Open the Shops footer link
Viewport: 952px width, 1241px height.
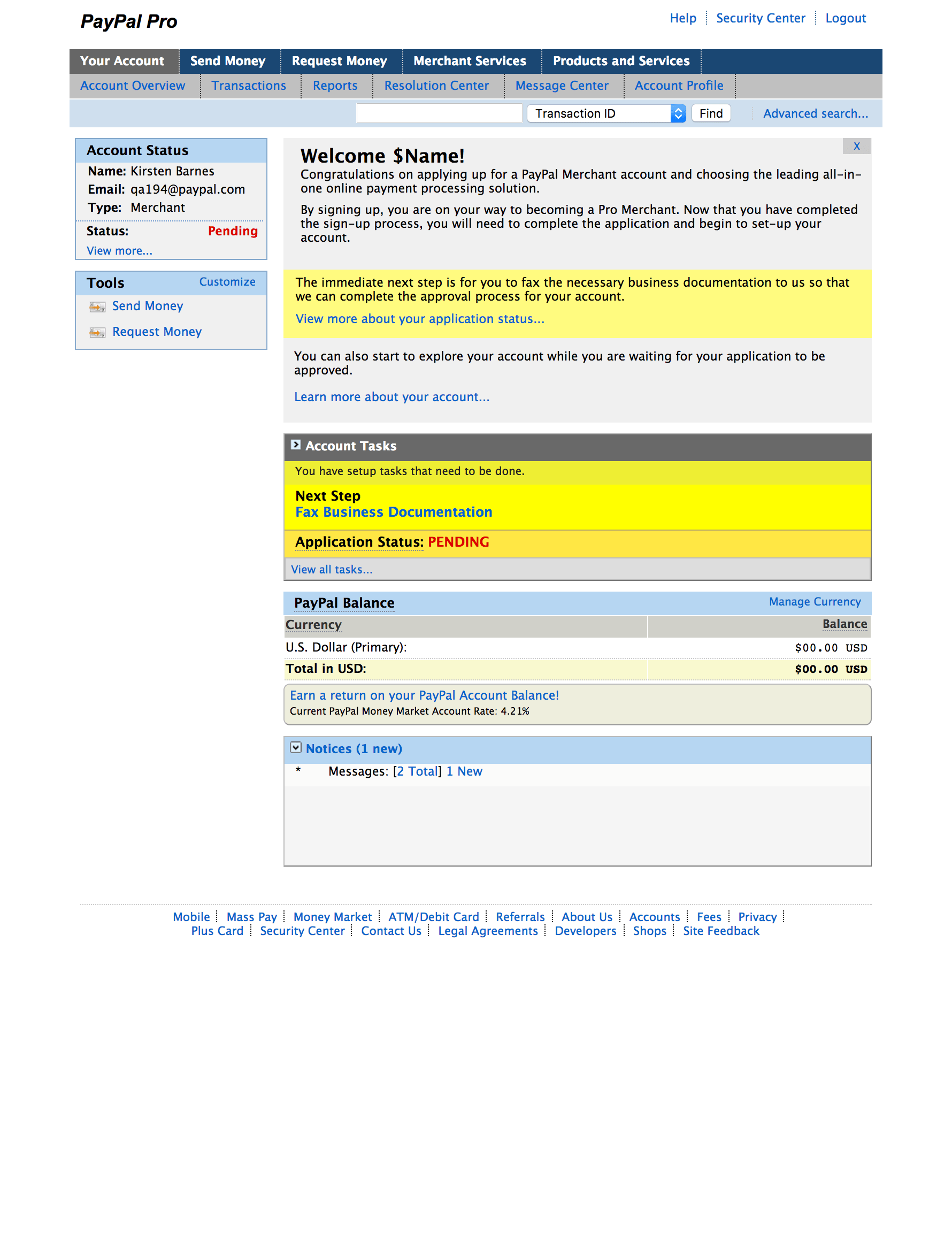[649, 931]
